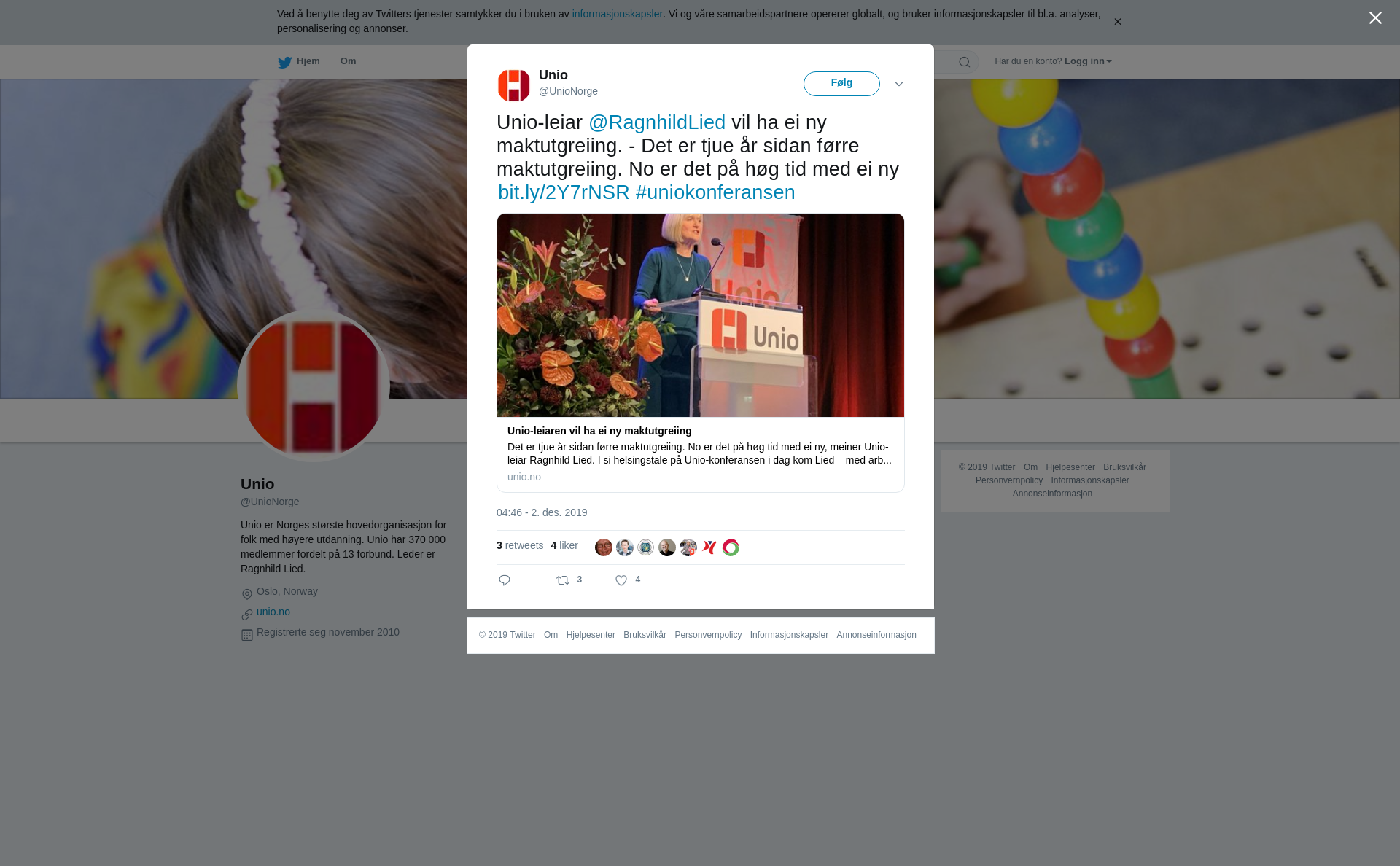Dismiss the cookie notice banner
Screen dimensions: 1400x866
[1117, 22]
